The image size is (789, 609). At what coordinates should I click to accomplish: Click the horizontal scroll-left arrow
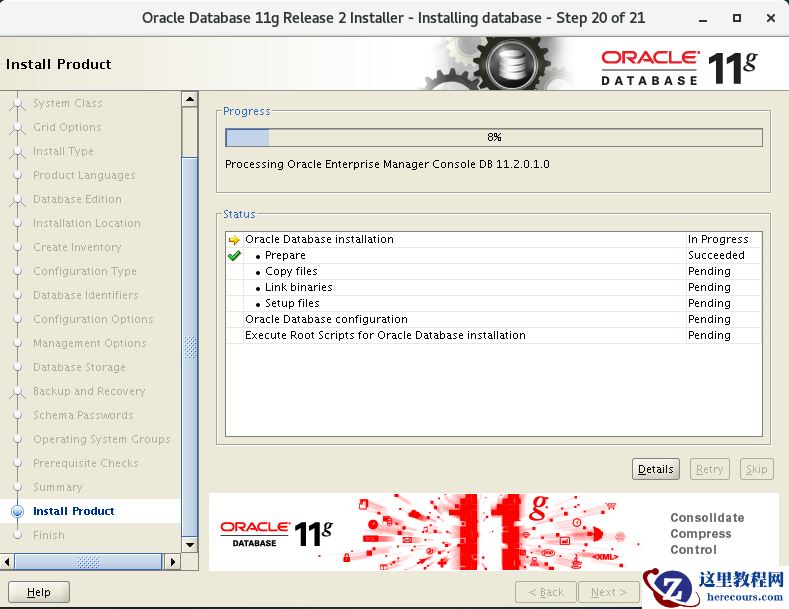coord(7,562)
